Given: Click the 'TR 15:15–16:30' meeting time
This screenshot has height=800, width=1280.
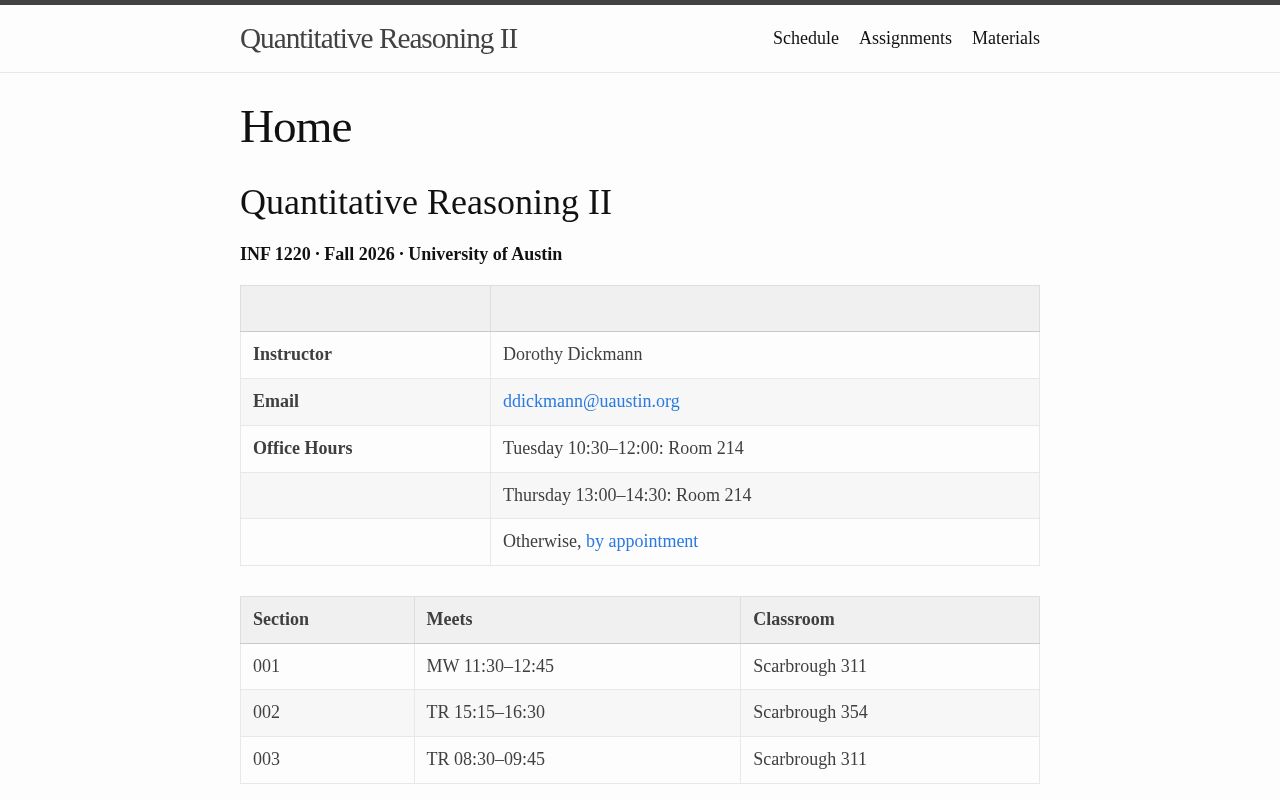Looking at the screenshot, I should pyautogui.click(x=486, y=712).
